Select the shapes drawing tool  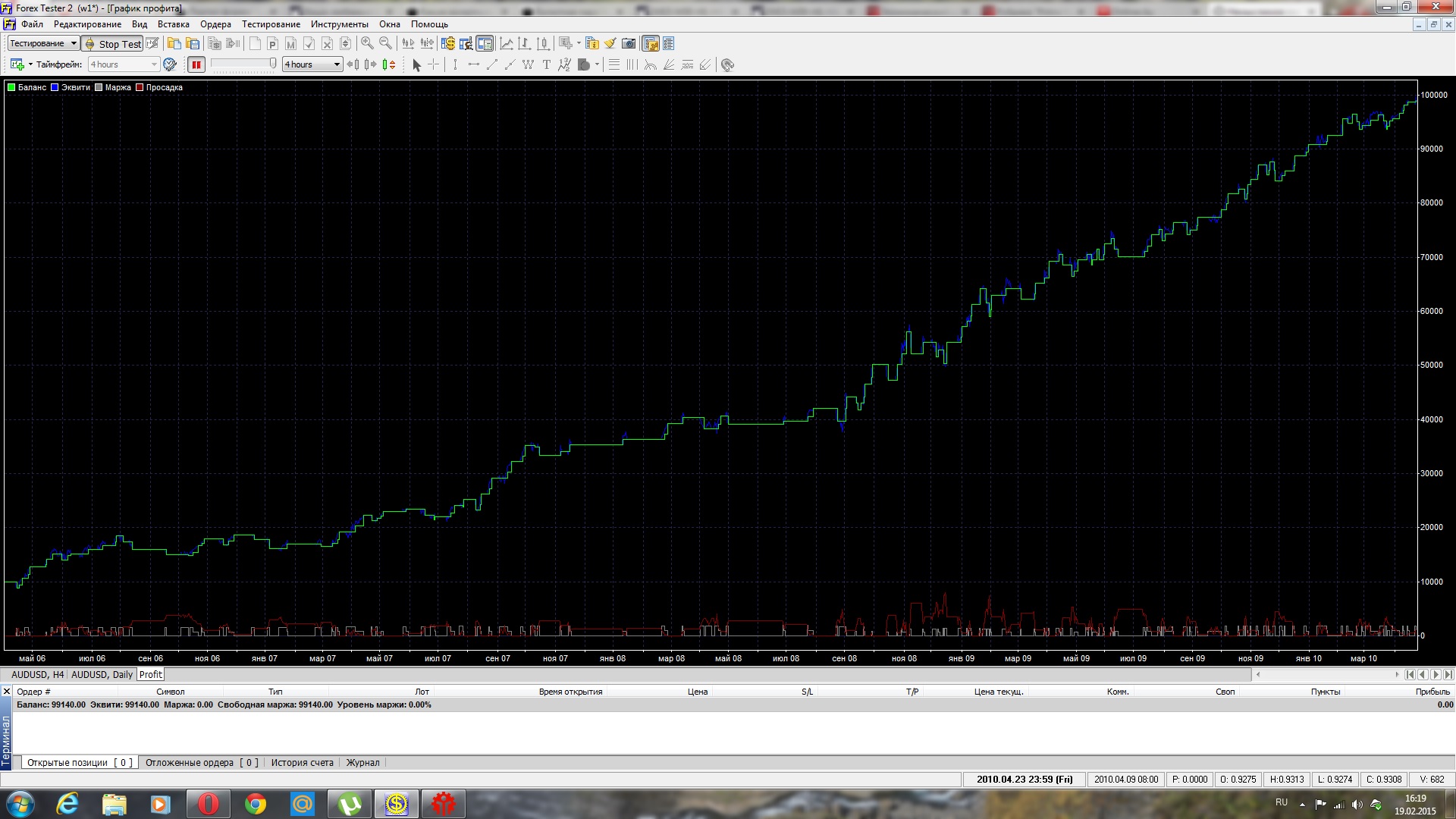click(583, 64)
